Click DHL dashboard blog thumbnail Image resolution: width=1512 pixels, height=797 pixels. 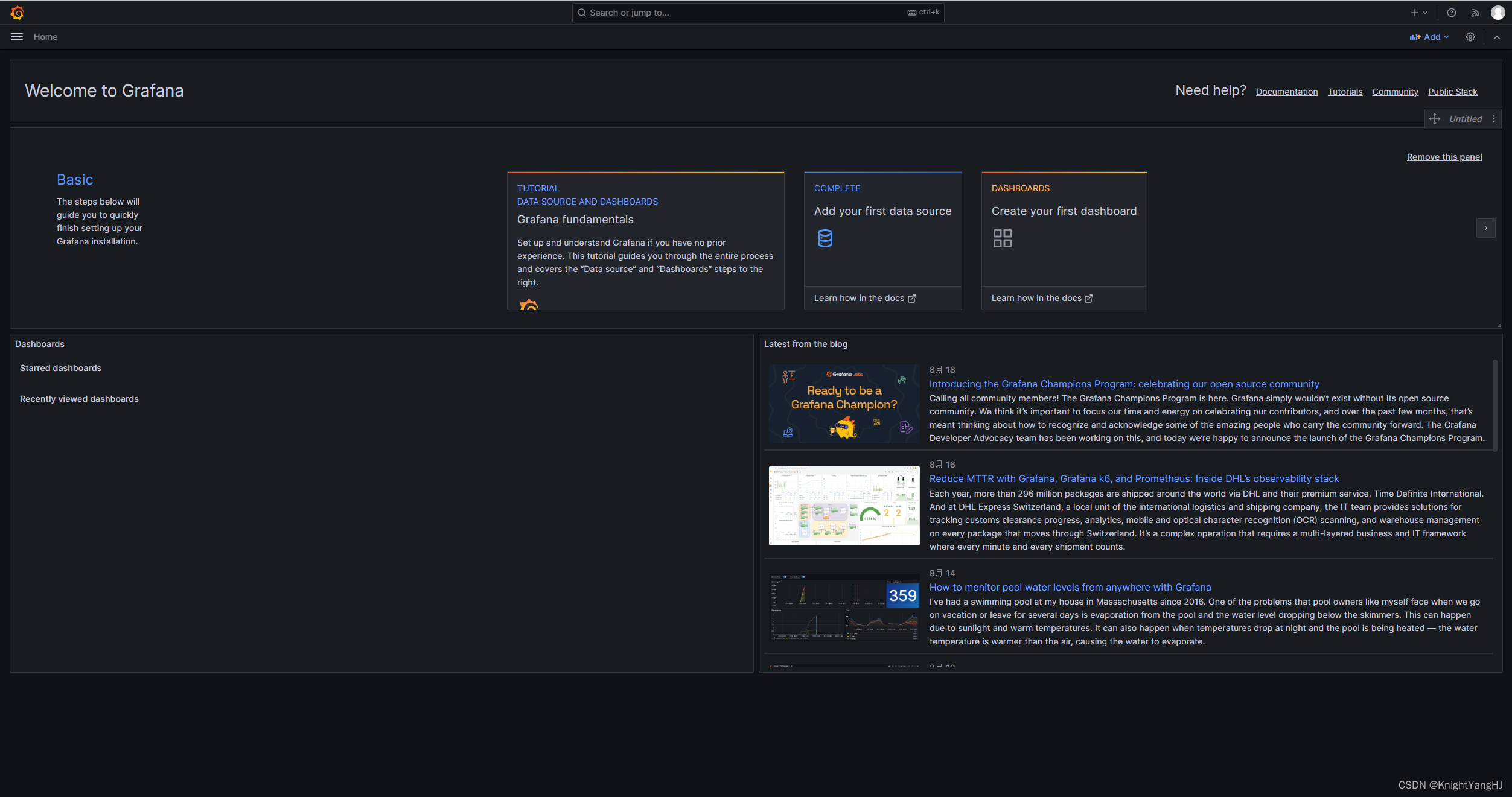[x=844, y=506]
